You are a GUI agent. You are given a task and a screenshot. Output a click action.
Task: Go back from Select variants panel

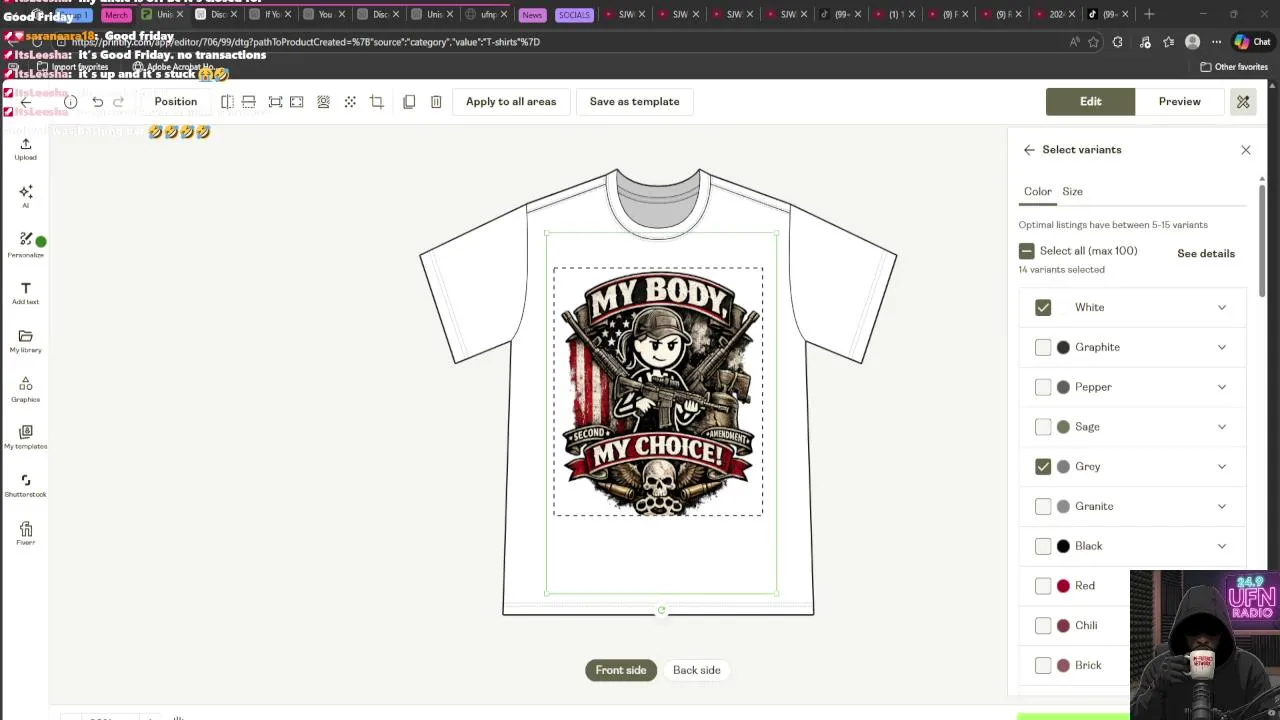pyautogui.click(x=1029, y=150)
